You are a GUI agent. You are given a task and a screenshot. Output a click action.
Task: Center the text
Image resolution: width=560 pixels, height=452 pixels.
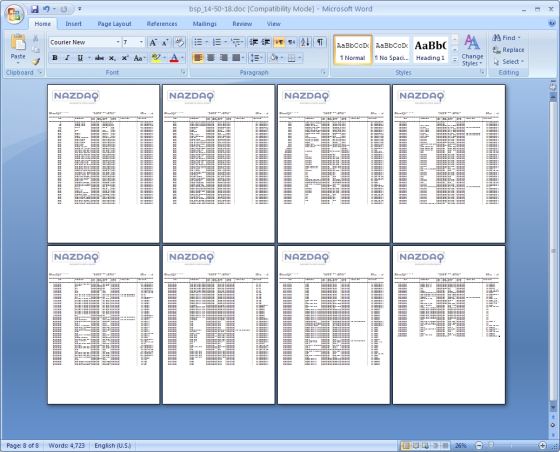coord(211,57)
